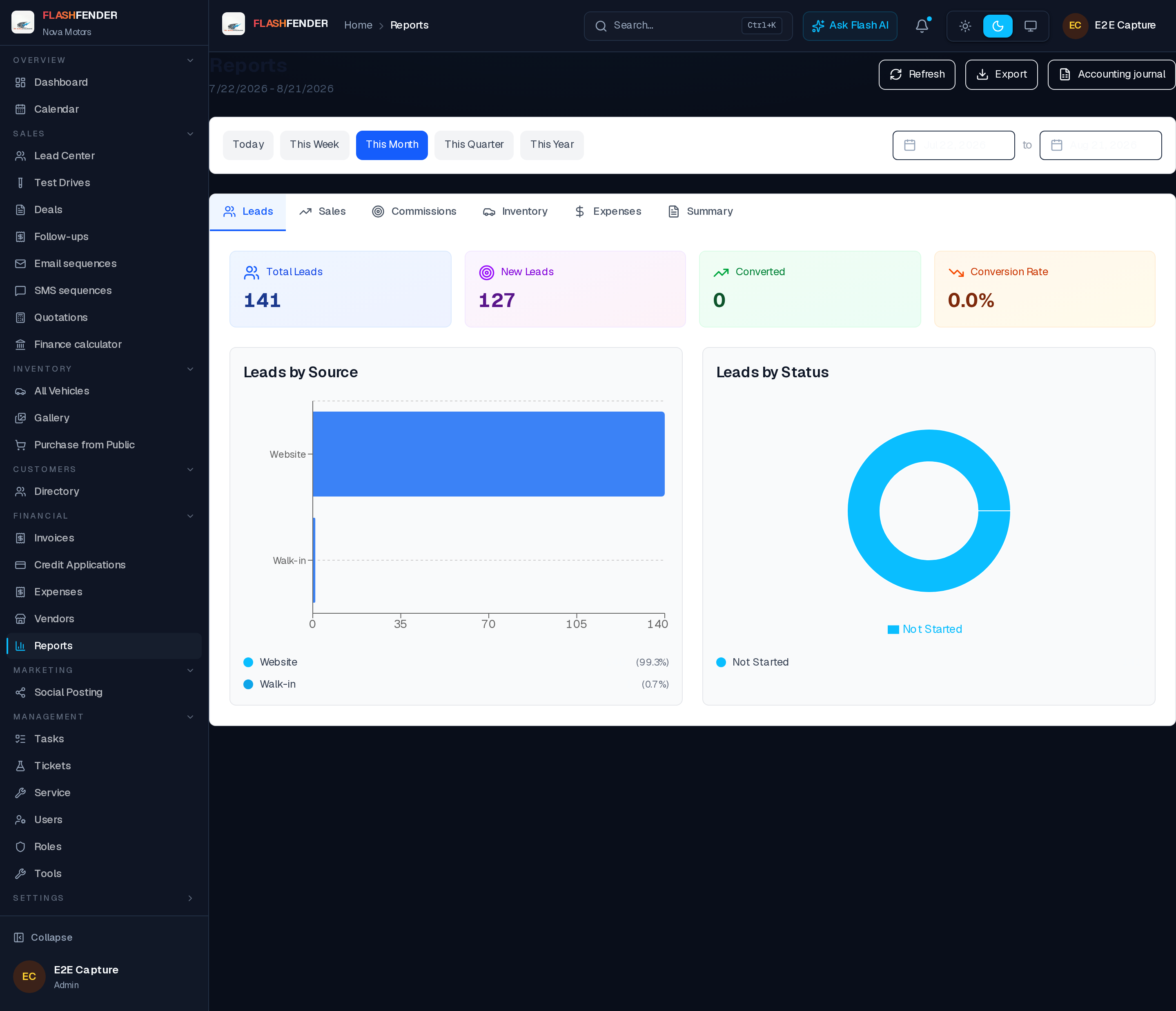Screen dimensions: 1176x1011
Task: Click the Export button
Action: (1001, 74)
